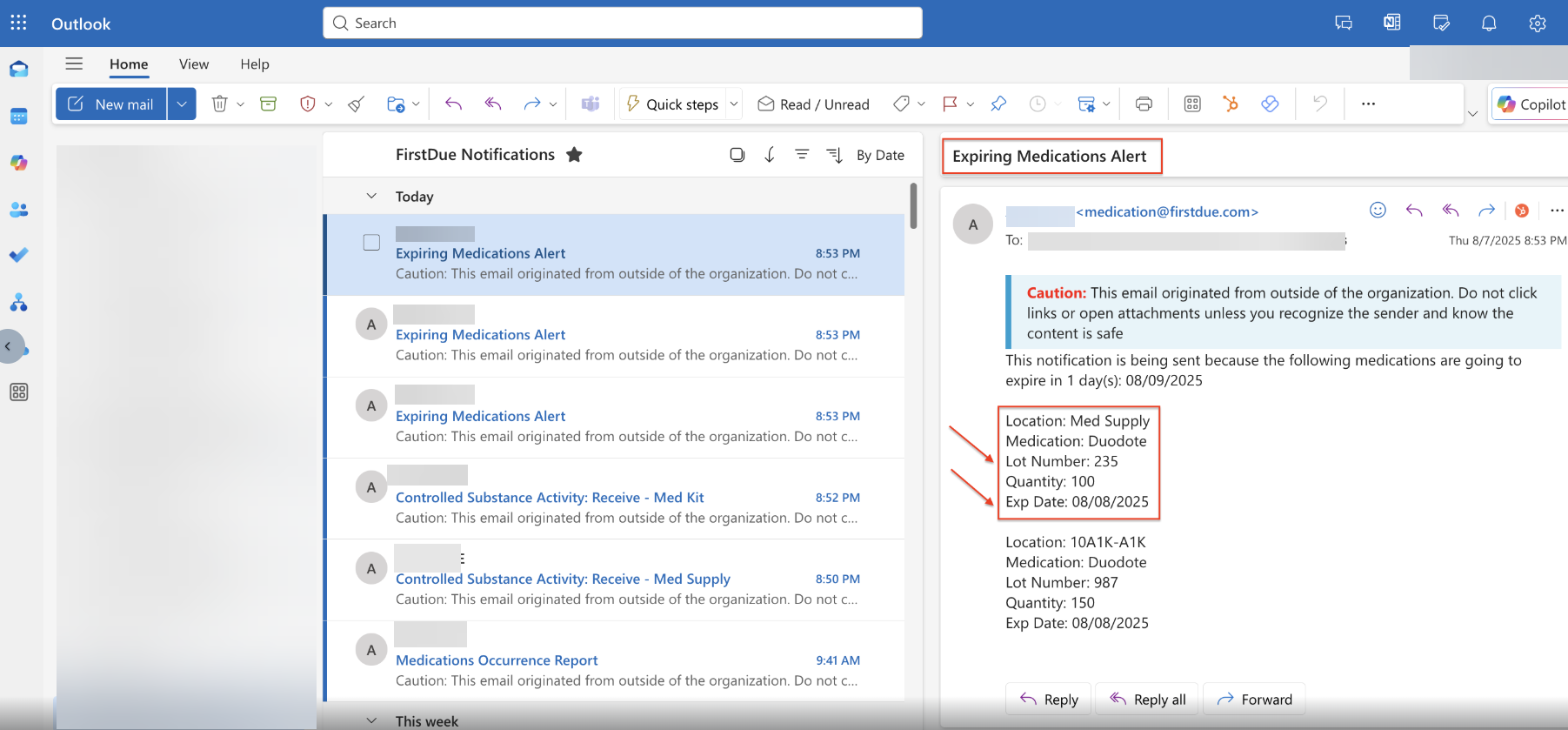Open the notifications bell icon
The width and height of the screenshot is (1568, 730).
[x=1489, y=23]
